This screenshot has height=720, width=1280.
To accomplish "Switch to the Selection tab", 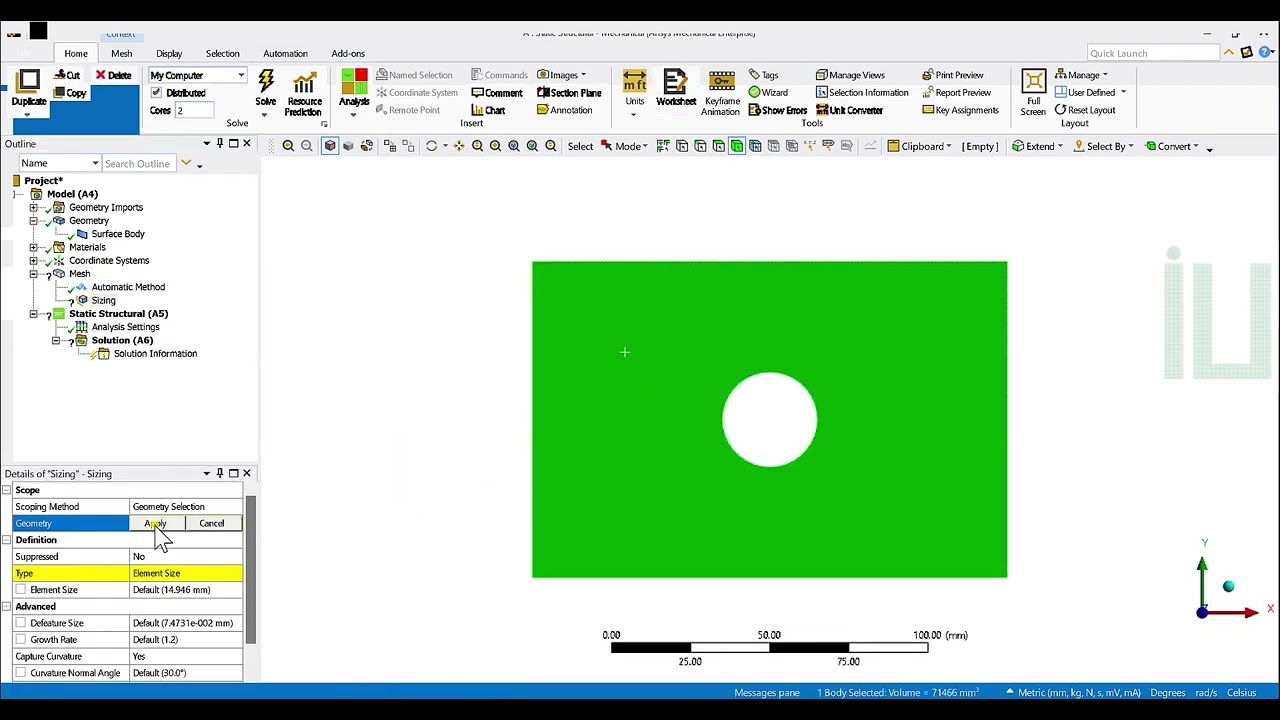I will [x=222, y=53].
